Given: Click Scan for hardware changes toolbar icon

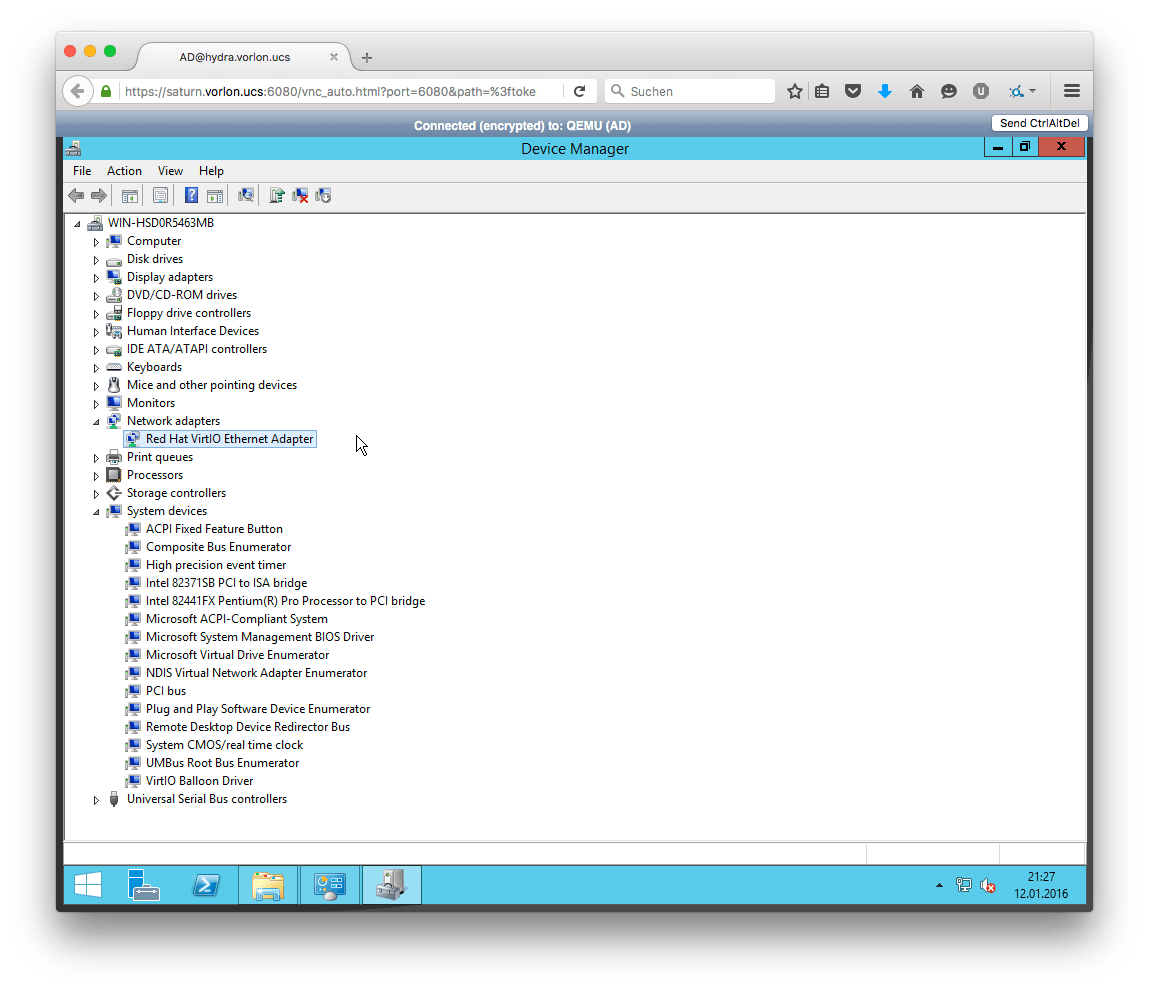Looking at the screenshot, I should point(246,196).
